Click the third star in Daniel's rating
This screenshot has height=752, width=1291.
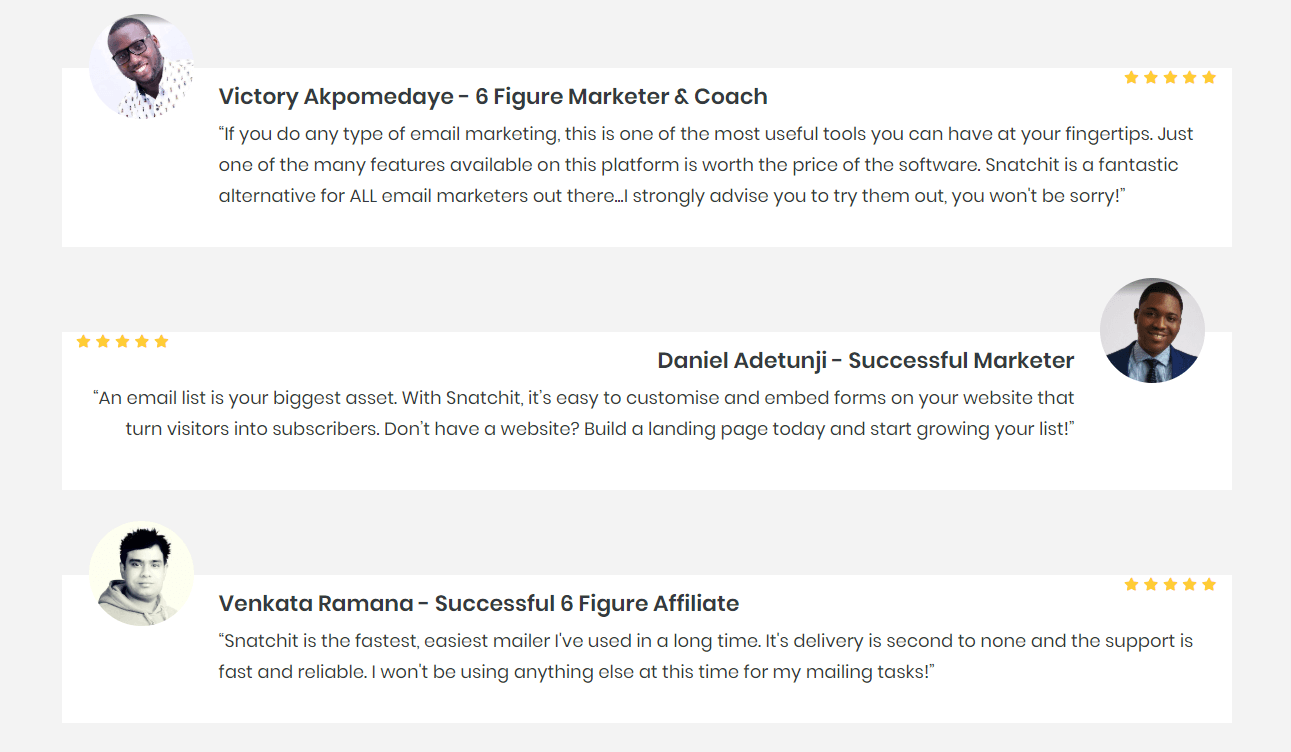[x=122, y=341]
